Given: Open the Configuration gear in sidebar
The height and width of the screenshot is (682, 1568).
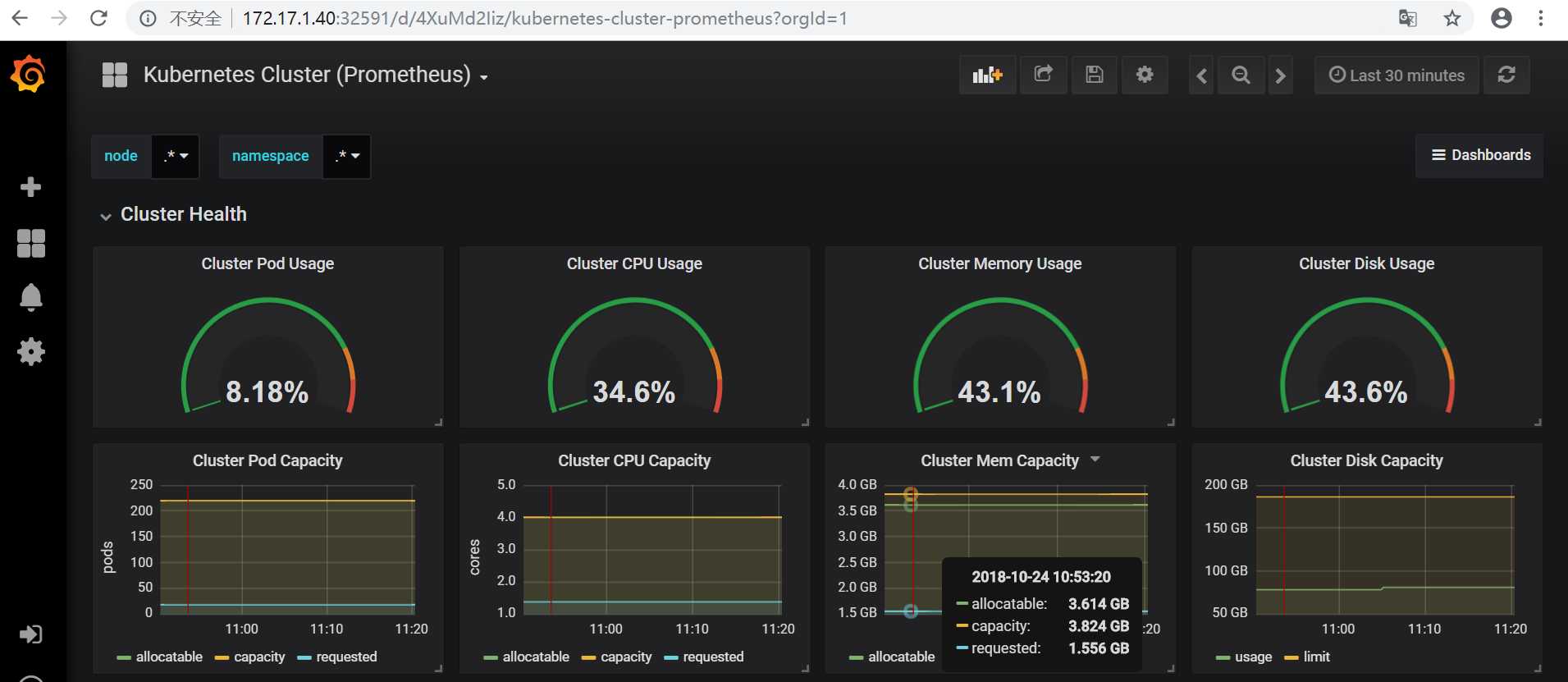Looking at the screenshot, I should [31, 352].
